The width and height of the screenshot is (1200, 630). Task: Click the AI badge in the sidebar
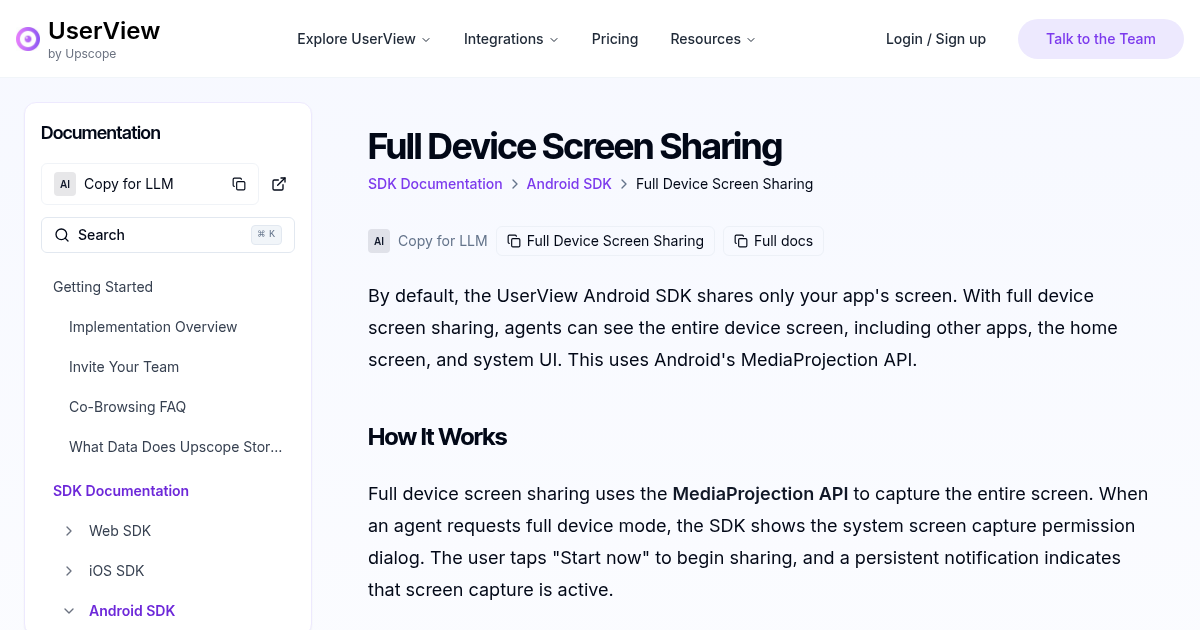(65, 184)
